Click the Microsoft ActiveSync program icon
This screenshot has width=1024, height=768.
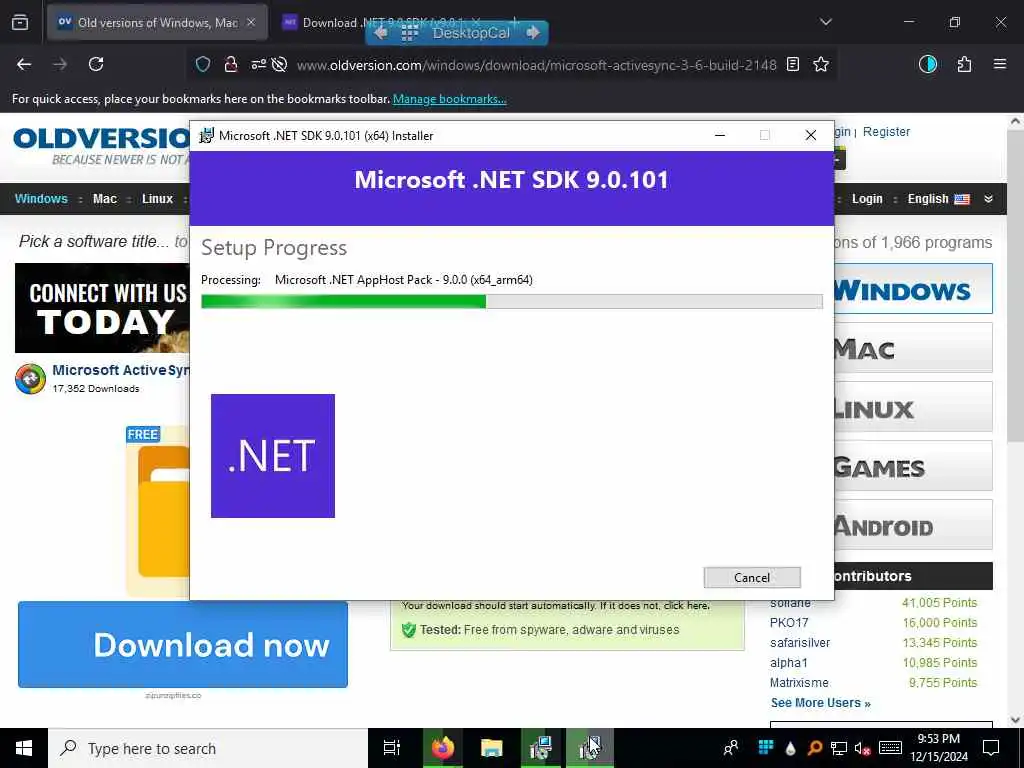[x=30, y=378]
